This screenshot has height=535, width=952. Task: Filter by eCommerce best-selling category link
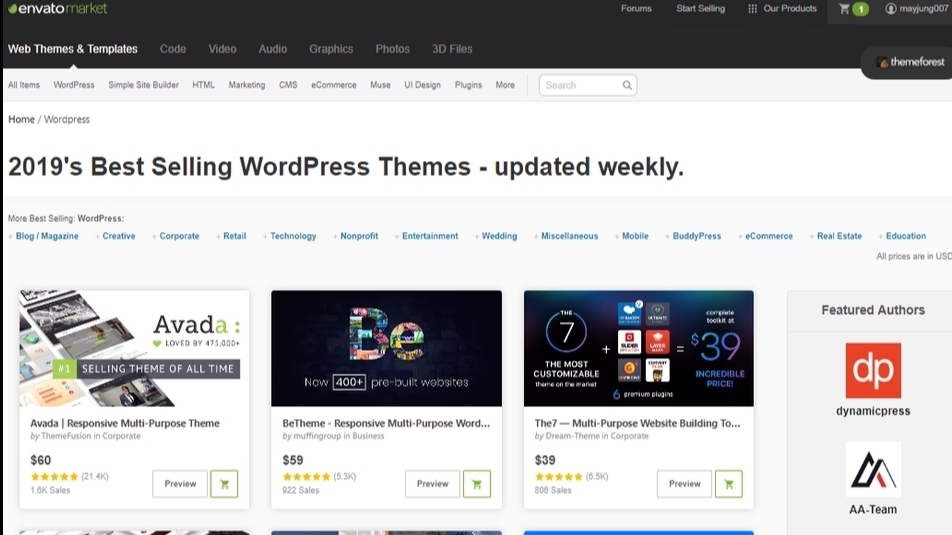pos(769,236)
